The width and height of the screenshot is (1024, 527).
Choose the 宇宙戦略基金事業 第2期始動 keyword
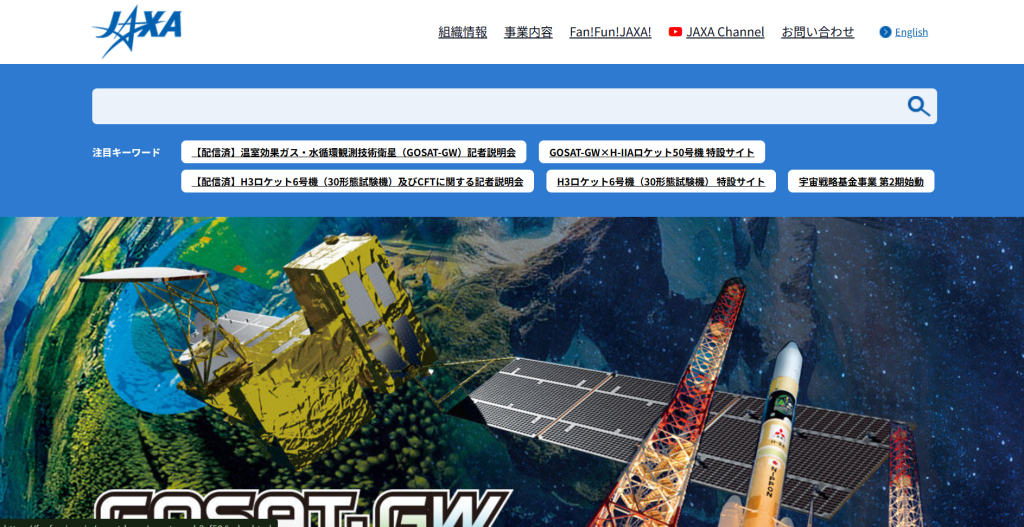[861, 182]
